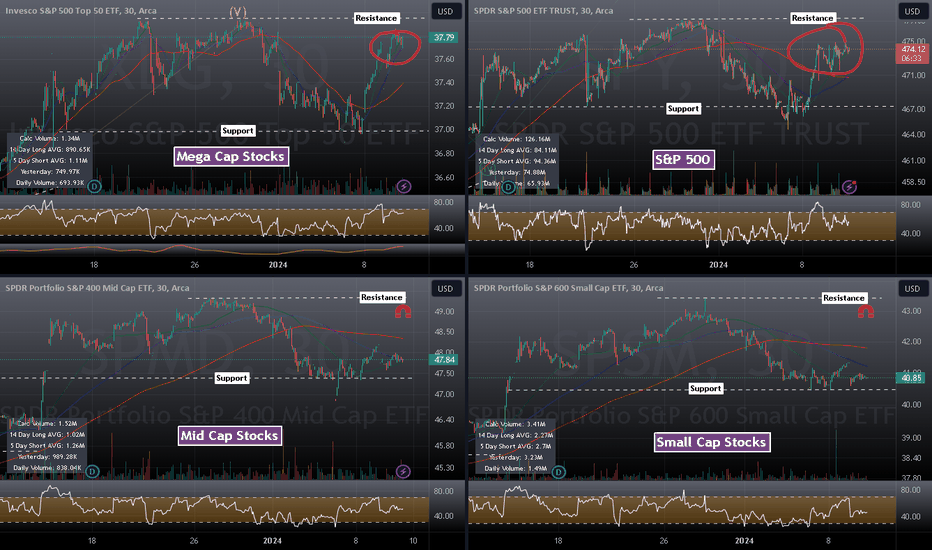Select the Mid Cap Stocks text label
Screen dimensions: 932x550
pyautogui.click(x=229, y=436)
